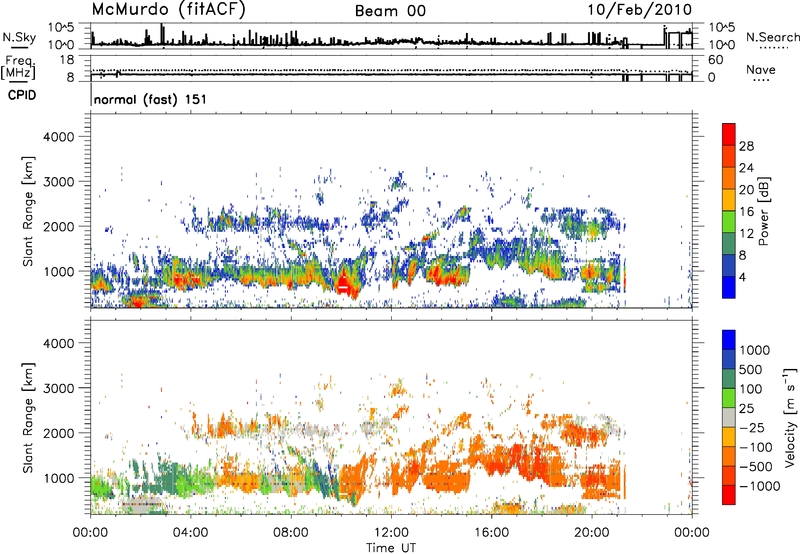800x554 pixels.
Task: Click the '-25' Velocity scale value
Action: pyautogui.click(x=752, y=428)
